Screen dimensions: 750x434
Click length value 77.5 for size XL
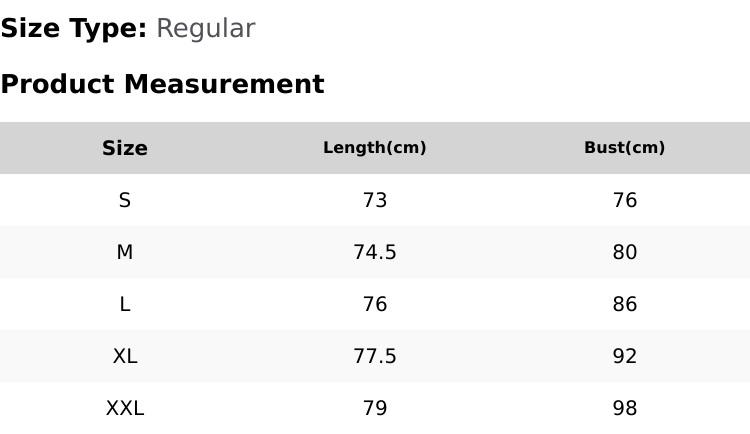point(375,356)
